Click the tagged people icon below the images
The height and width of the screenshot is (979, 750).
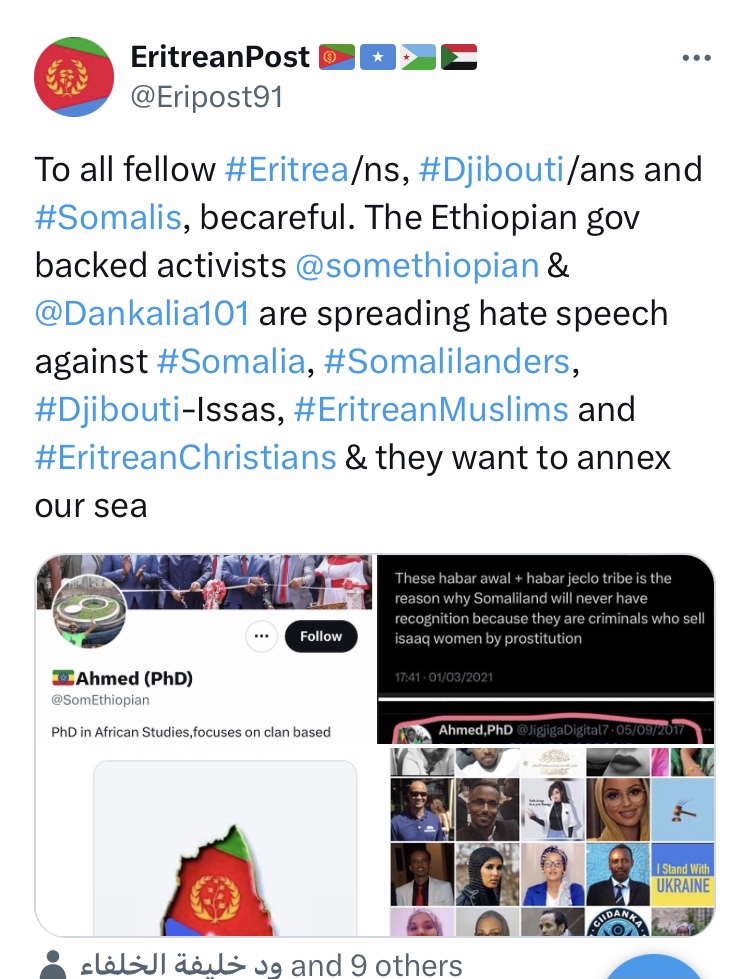tap(52, 965)
